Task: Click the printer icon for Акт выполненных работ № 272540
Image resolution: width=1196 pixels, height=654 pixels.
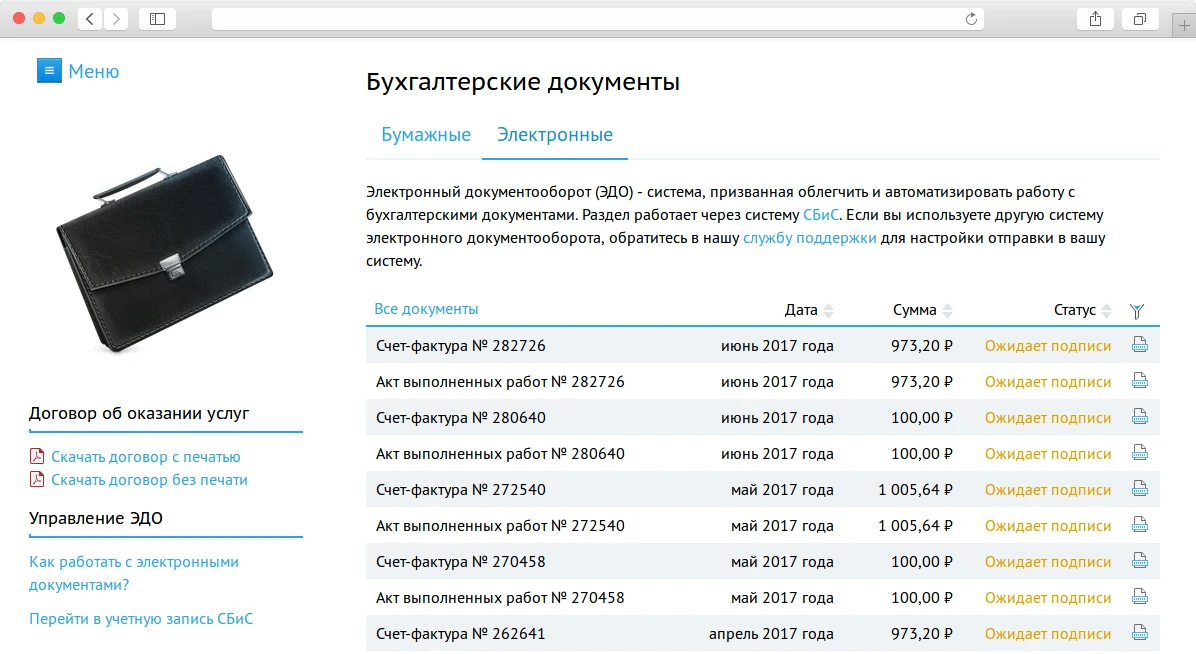Action: click(1138, 525)
